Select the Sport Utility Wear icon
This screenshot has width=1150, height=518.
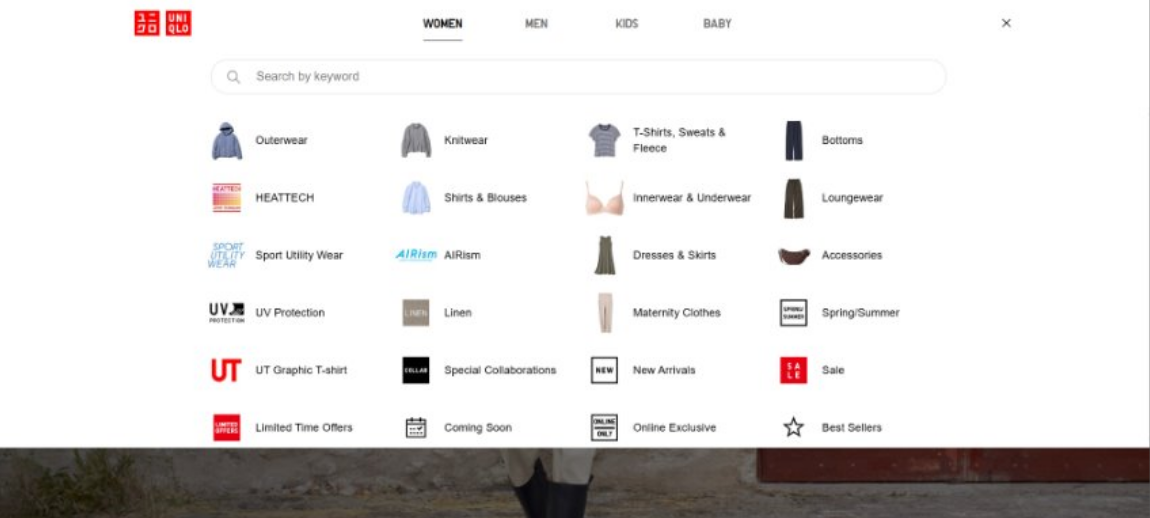[x=226, y=255]
